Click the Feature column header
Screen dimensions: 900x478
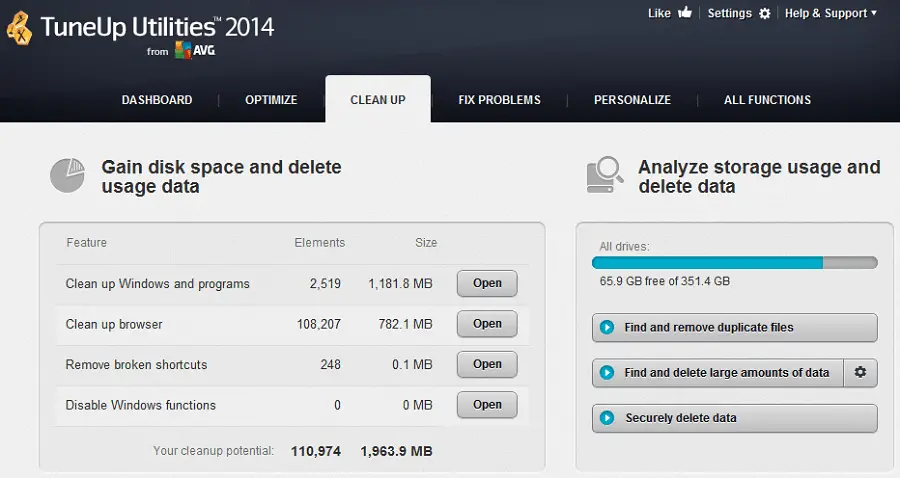tap(86, 243)
